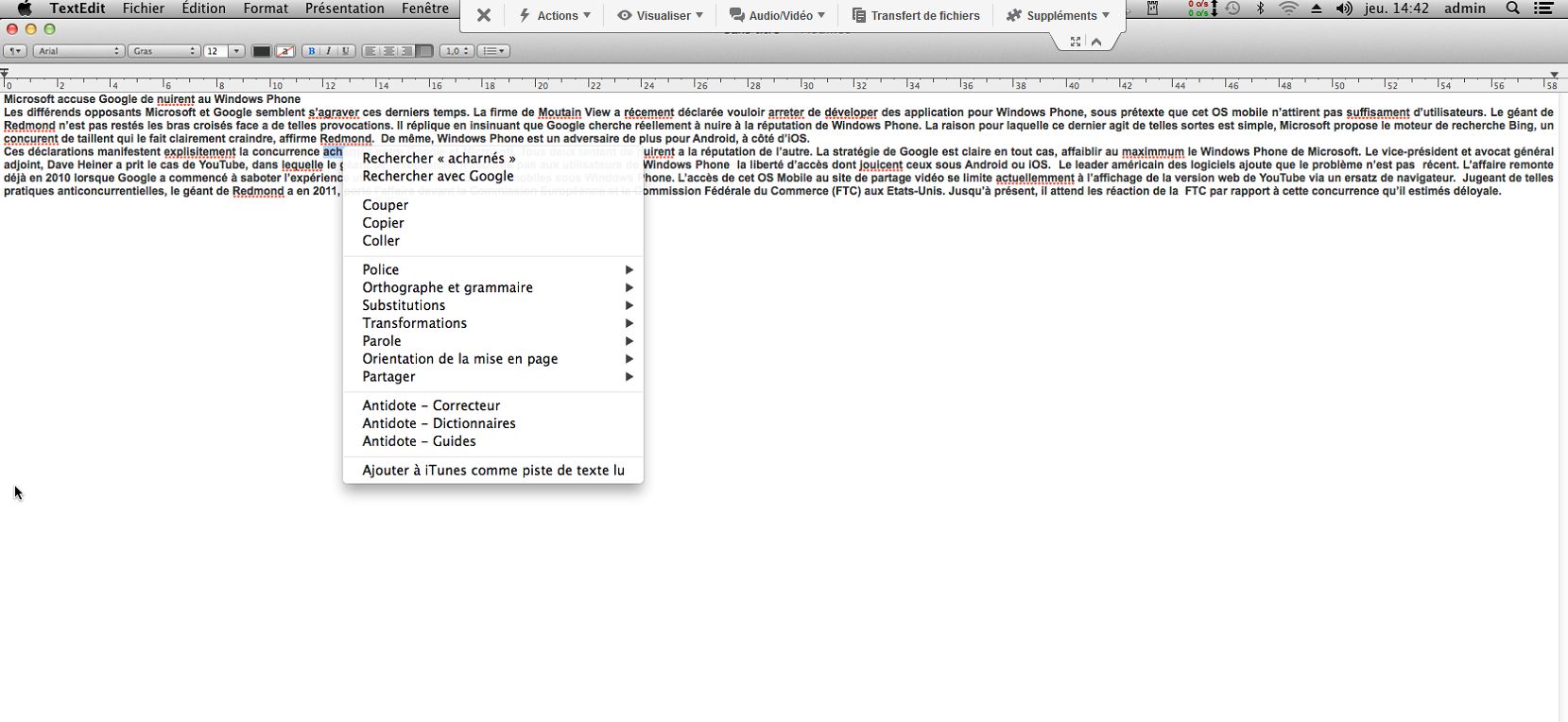
Task: Click the jeu. 14:42 clock
Action: 1397,9
